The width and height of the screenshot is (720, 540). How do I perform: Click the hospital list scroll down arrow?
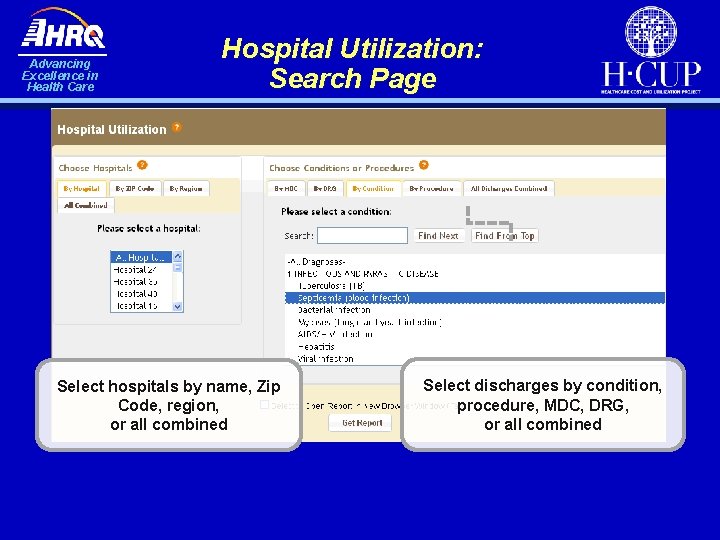click(178, 307)
